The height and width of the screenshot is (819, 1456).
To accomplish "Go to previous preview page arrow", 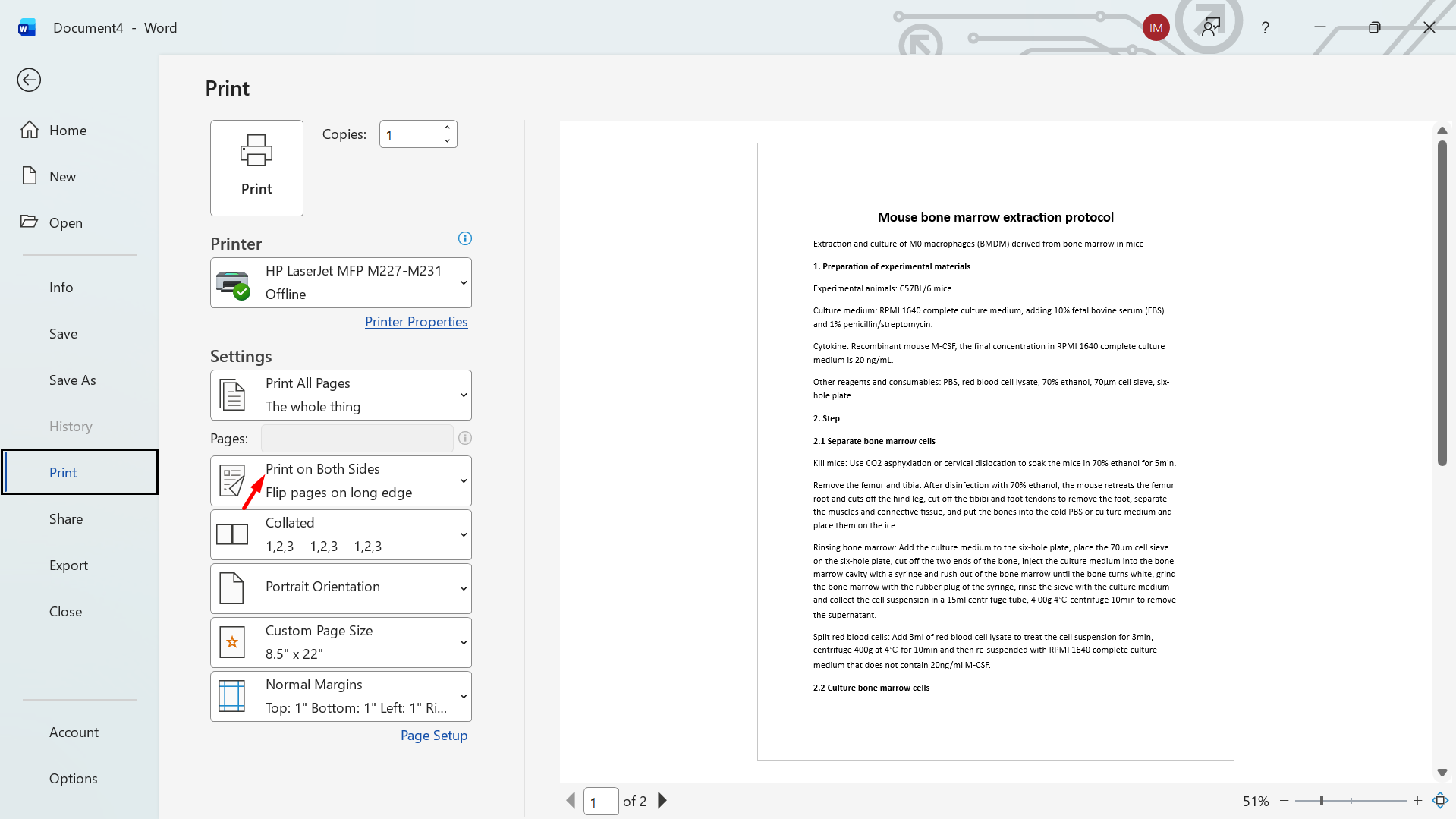I will (571, 800).
